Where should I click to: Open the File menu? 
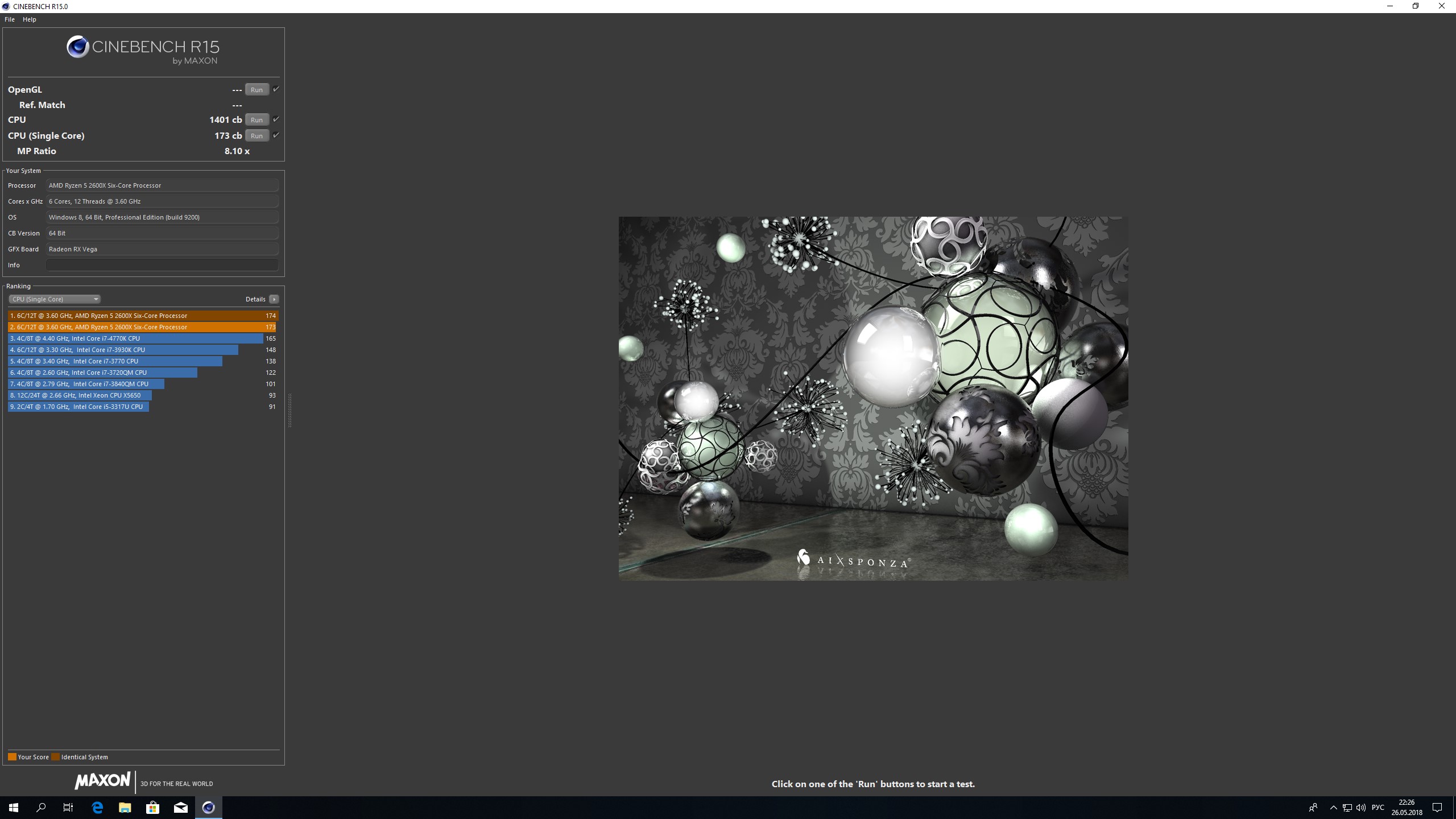tap(10, 19)
